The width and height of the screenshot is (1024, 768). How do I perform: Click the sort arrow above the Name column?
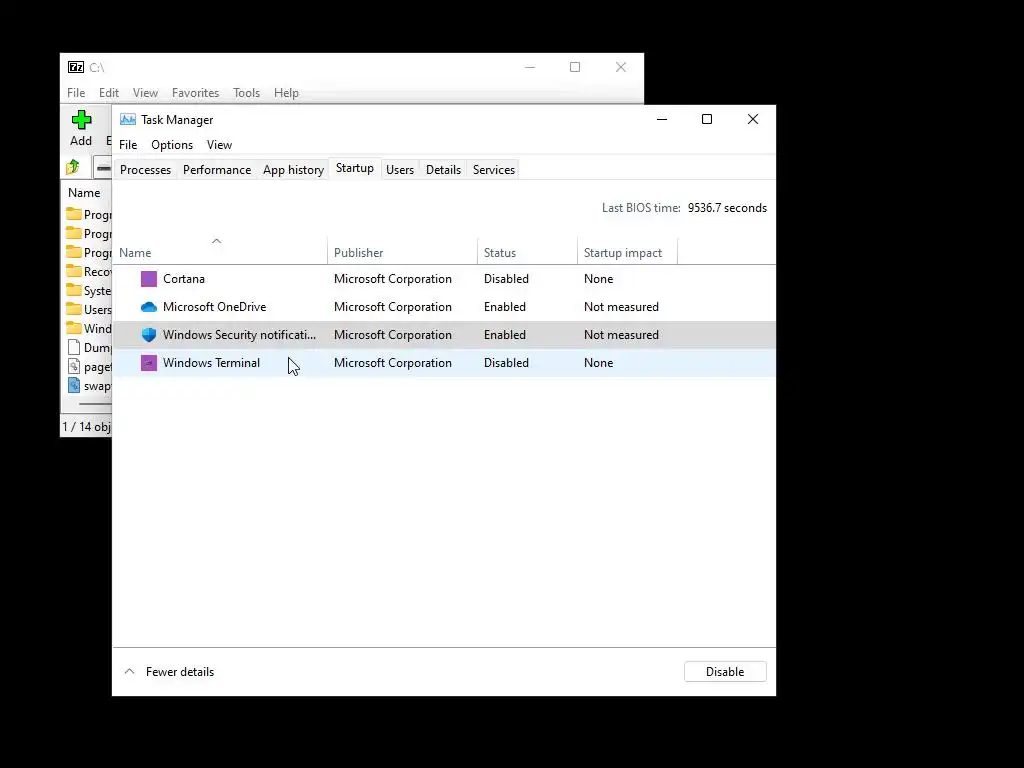click(x=216, y=241)
